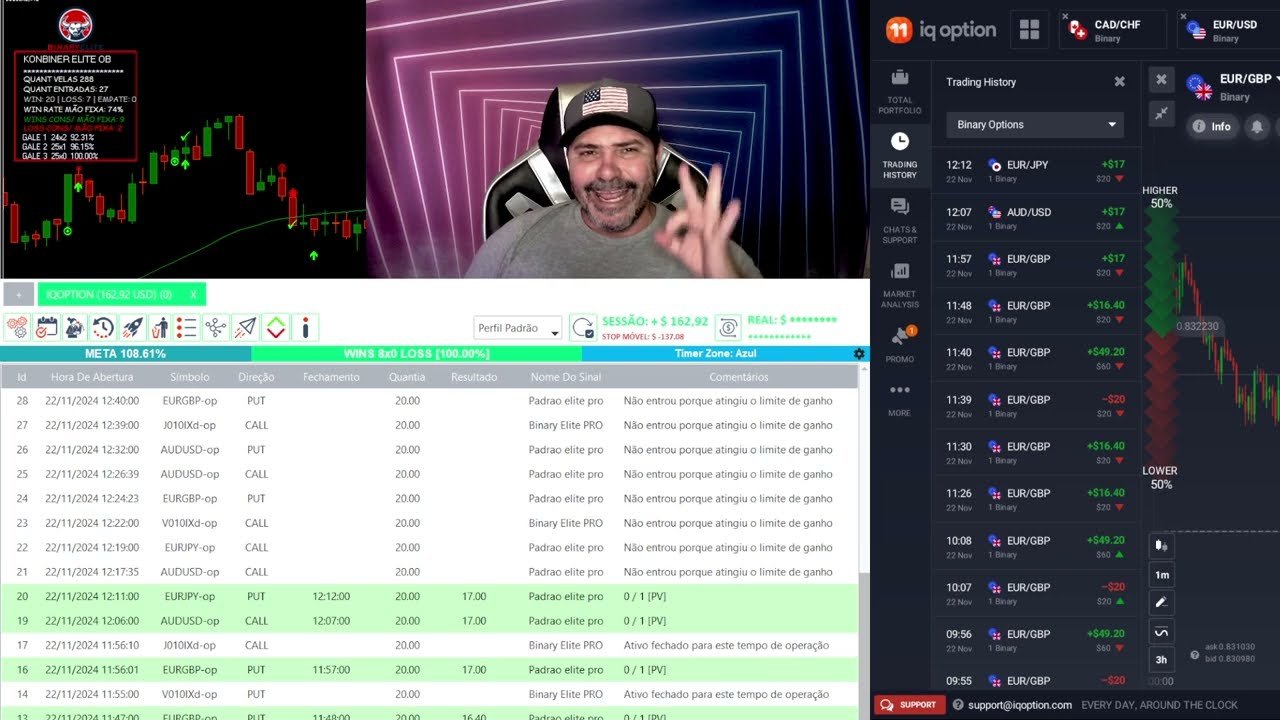The image size is (1280, 720).
Task: Open Market Analysis in IQ Option sidebar
Action: coord(900,286)
